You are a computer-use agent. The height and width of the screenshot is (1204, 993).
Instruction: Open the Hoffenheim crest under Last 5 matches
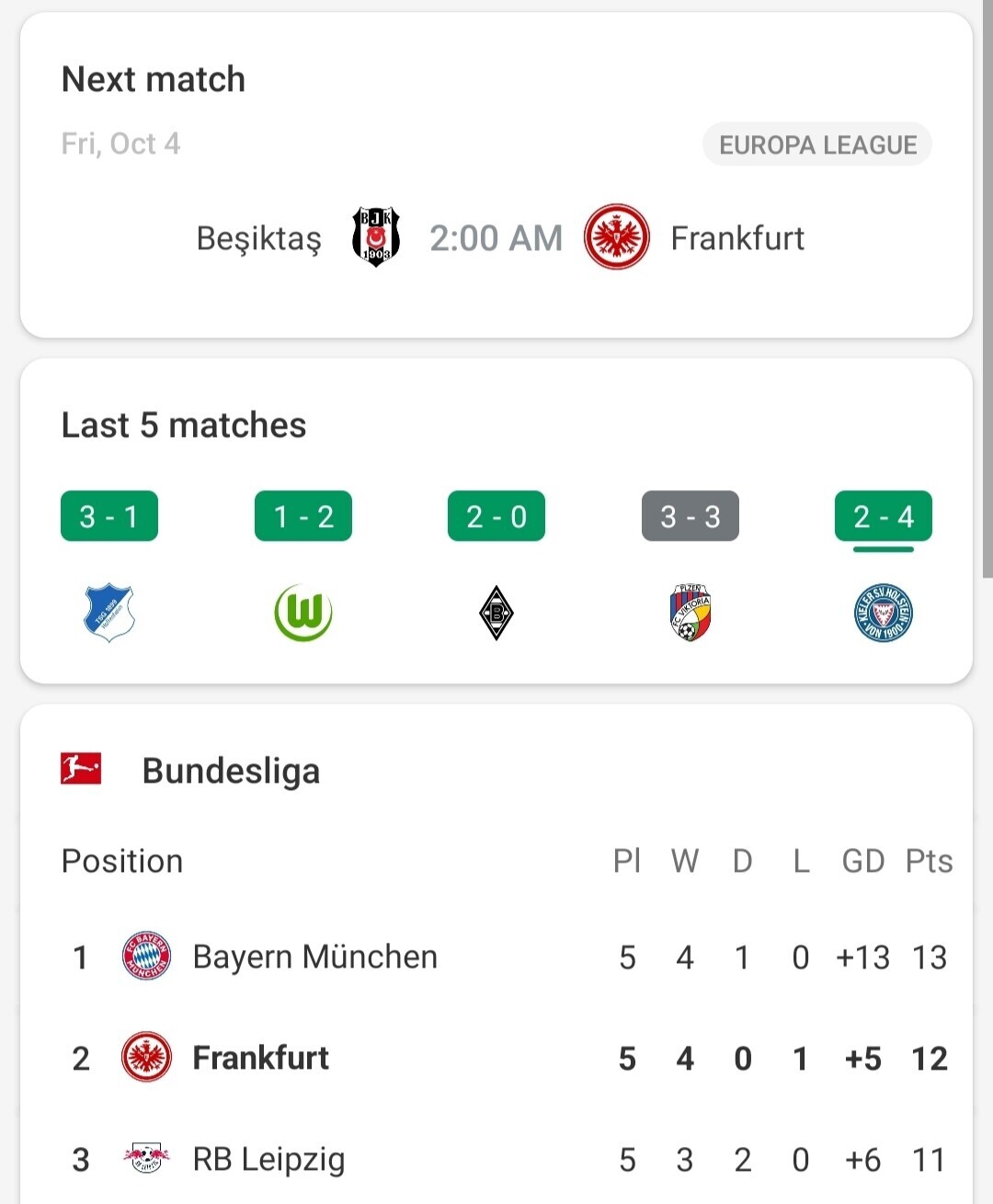pyautogui.click(x=109, y=613)
